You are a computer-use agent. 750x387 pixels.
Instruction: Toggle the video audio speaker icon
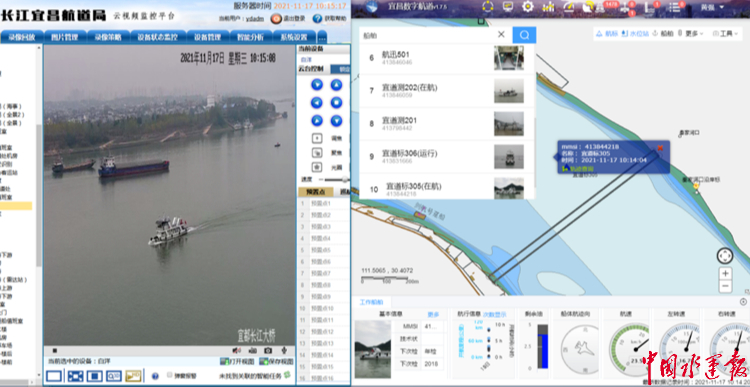coord(236,351)
